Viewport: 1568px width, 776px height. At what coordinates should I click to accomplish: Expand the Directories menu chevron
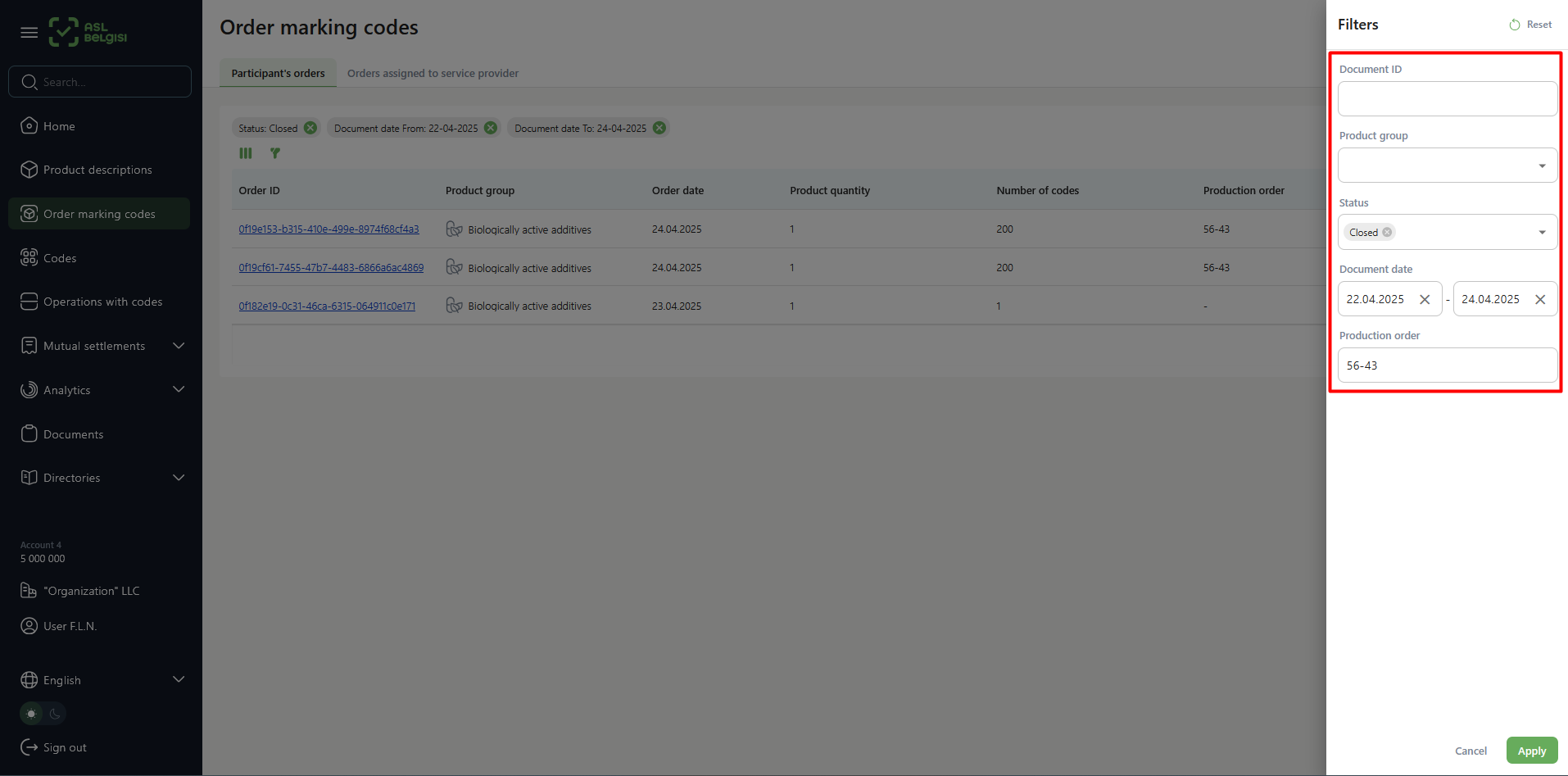(179, 478)
